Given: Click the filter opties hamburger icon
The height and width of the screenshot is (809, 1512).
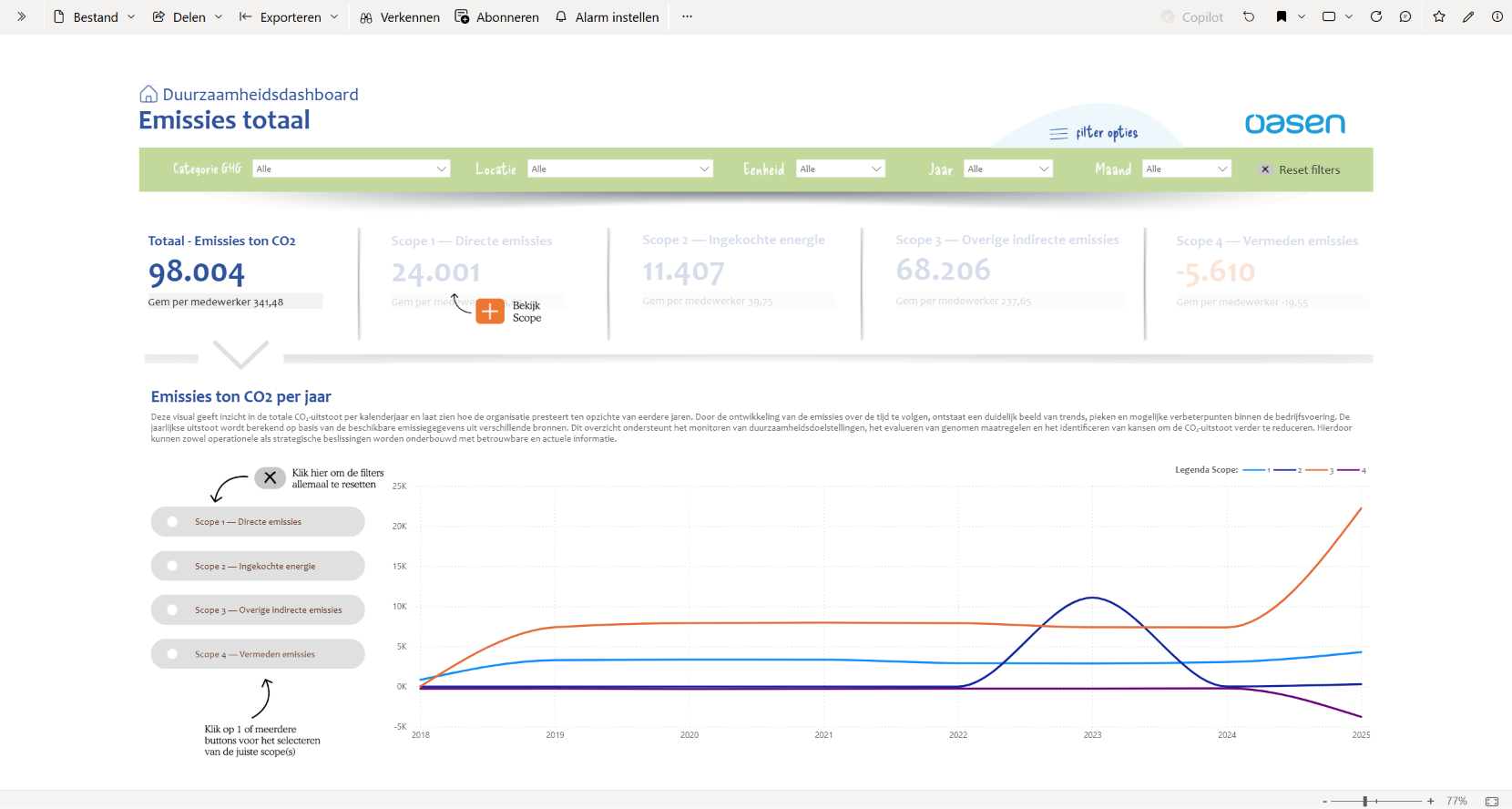Looking at the screenshot, I should point(1058,133).
